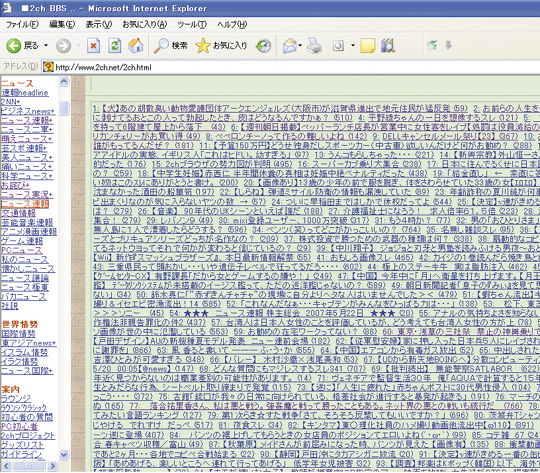
Task: Open the 芸能音楽速報 board link
Action: [x=27, y=223]
